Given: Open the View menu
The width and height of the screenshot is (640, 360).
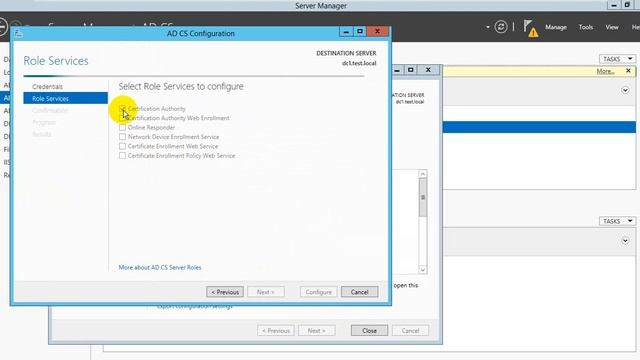Looking at the screenshot, I should [612, 27].
